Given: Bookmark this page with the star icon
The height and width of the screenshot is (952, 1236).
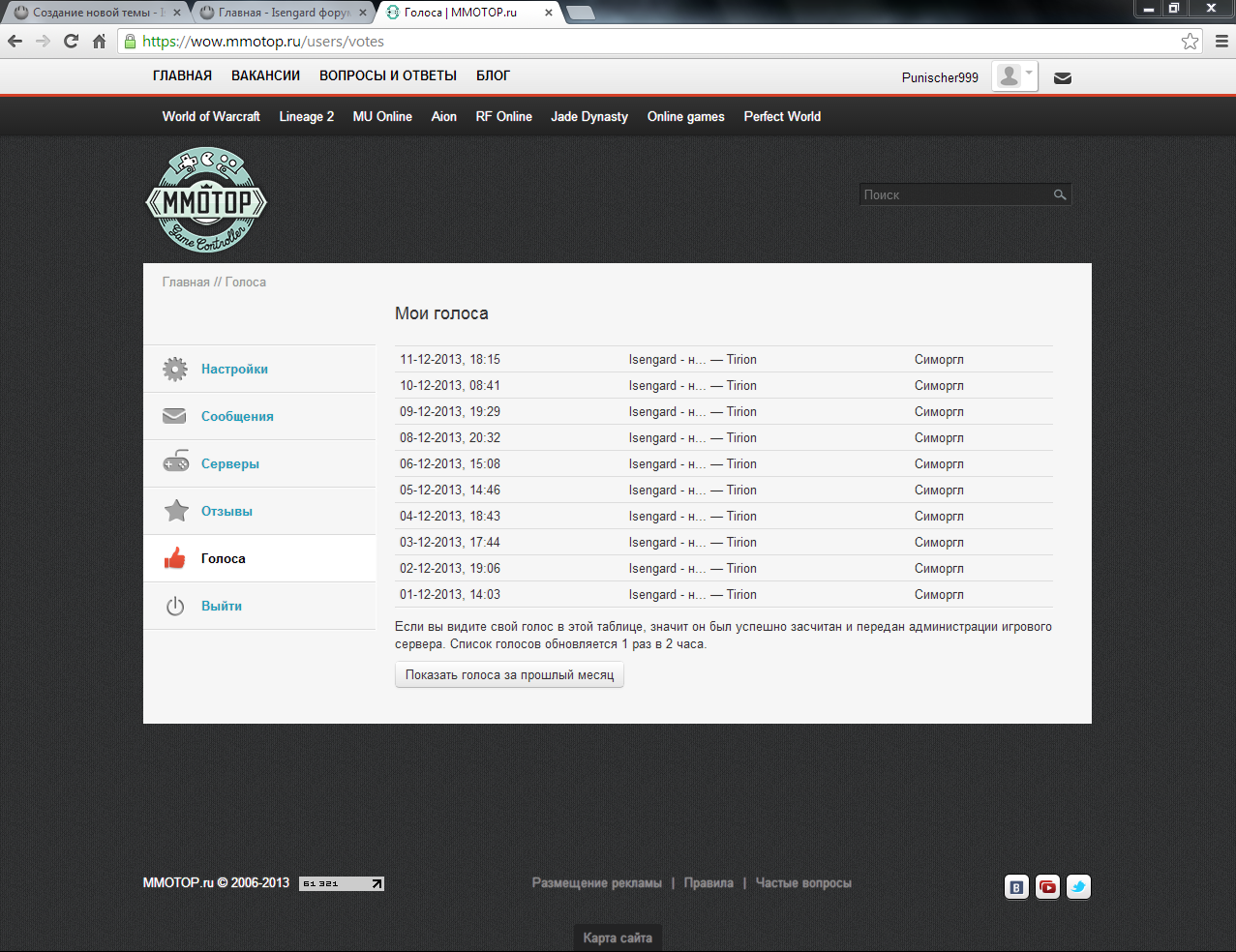Looking at the screenshot, I should tap(1190, 41).
